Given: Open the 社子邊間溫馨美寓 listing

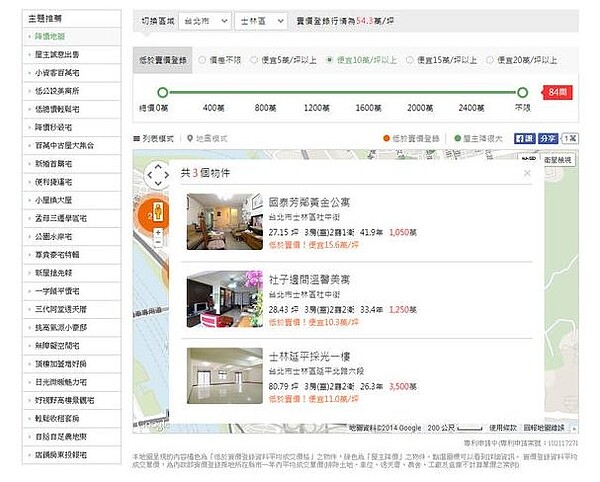Looking at the screenshot, I should (309, 280).
